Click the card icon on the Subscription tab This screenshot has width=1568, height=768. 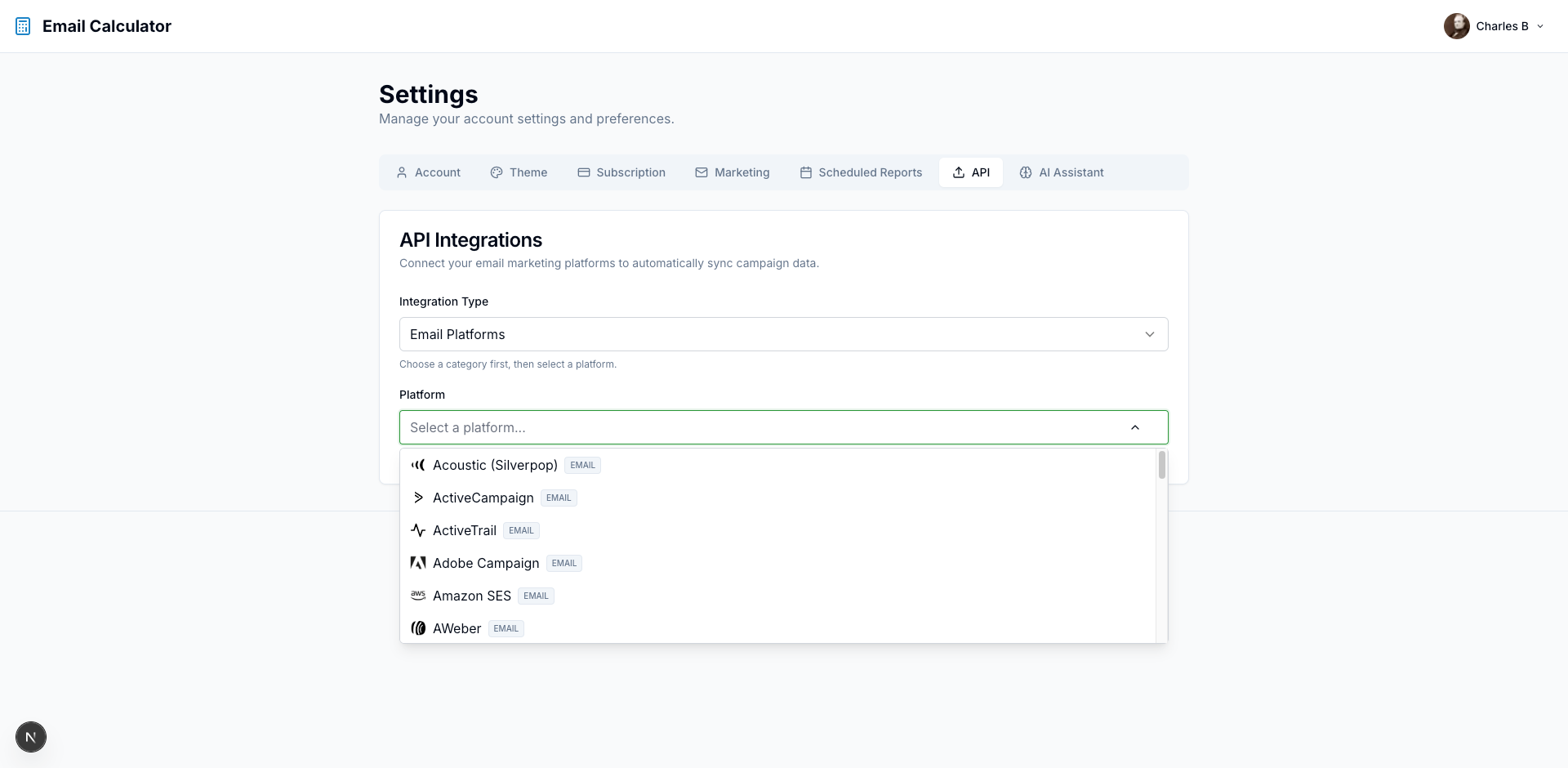point(584,172)
